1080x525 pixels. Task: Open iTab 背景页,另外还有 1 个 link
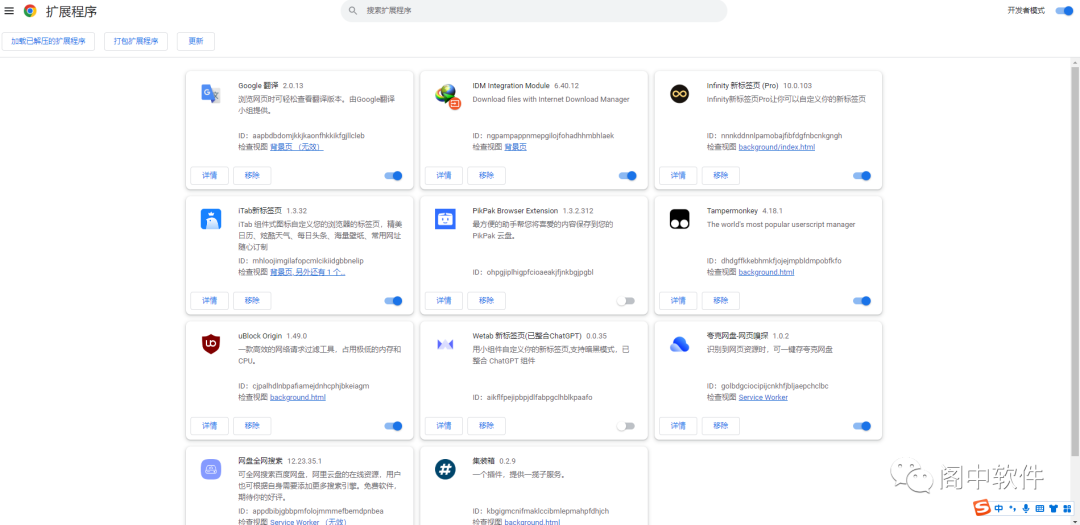[307, 272]
